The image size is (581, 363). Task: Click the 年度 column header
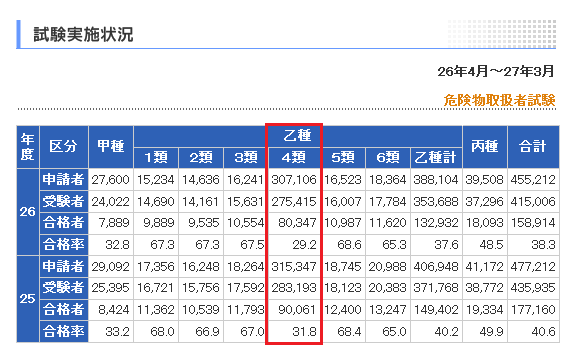point(28,147)
